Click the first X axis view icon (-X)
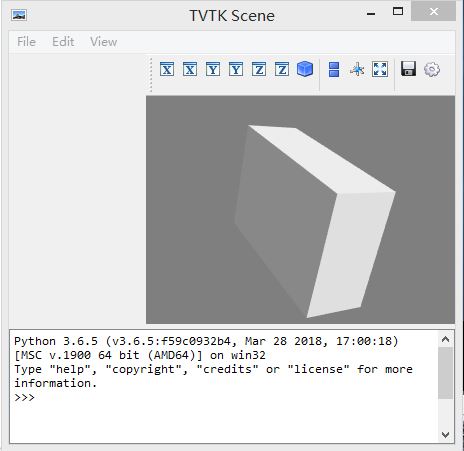Screen dimensions: 464x451 167,69
